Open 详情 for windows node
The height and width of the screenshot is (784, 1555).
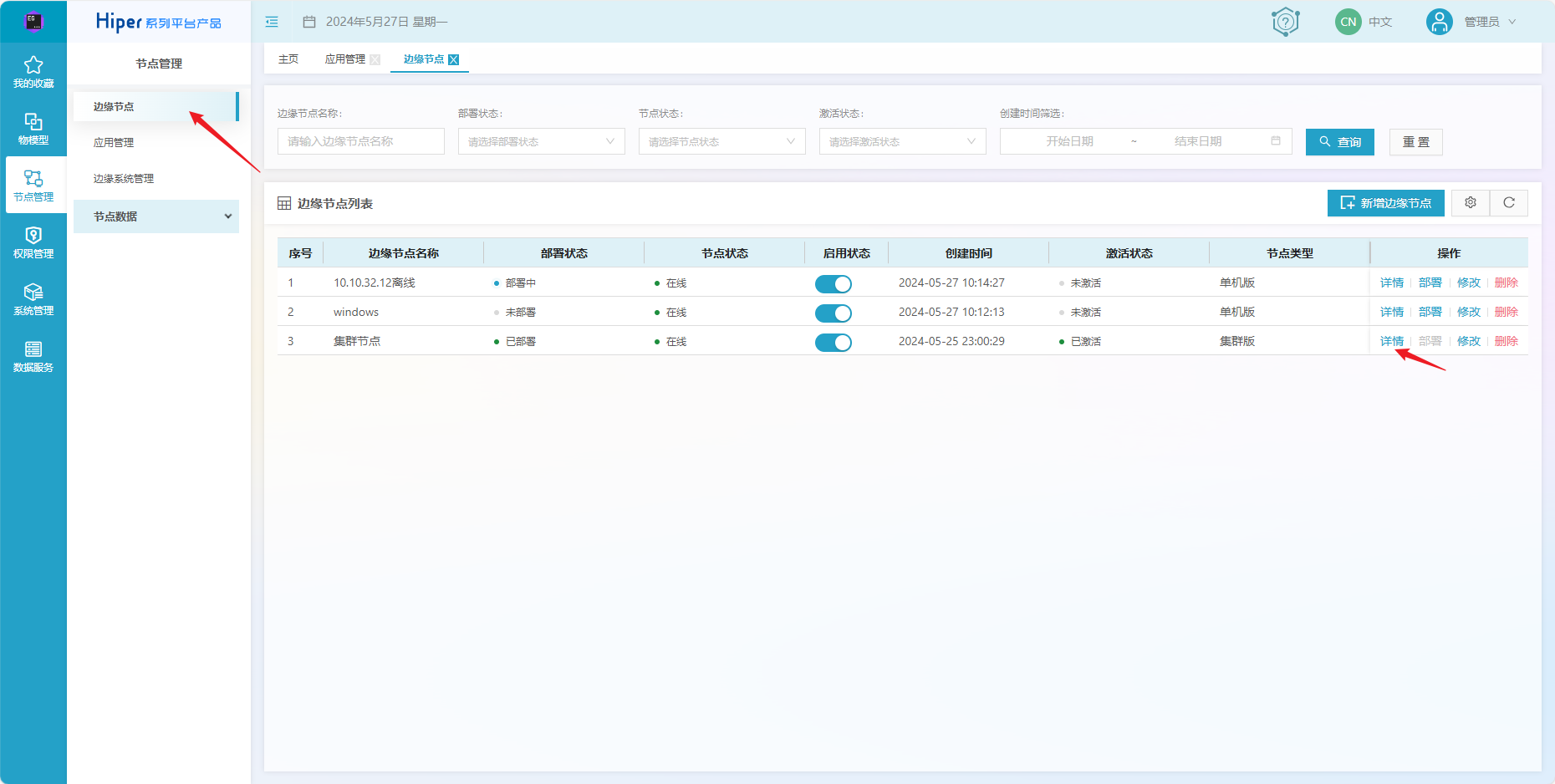pos(1392,312)
